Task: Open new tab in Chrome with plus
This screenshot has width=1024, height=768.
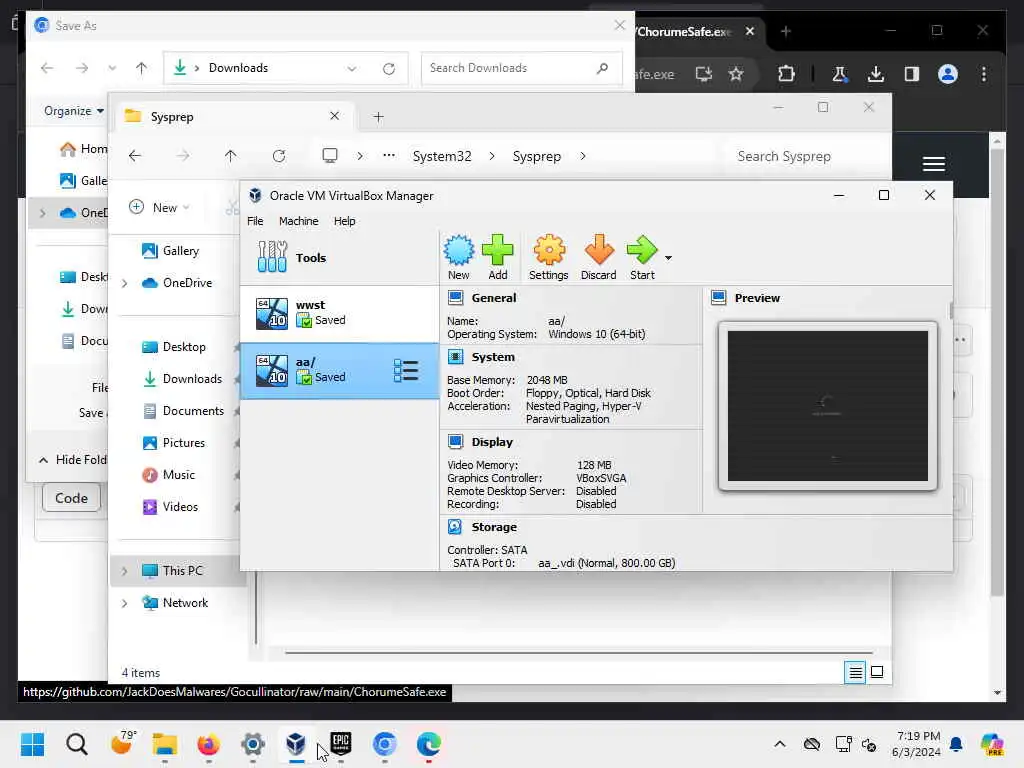Action: (786, 31)
